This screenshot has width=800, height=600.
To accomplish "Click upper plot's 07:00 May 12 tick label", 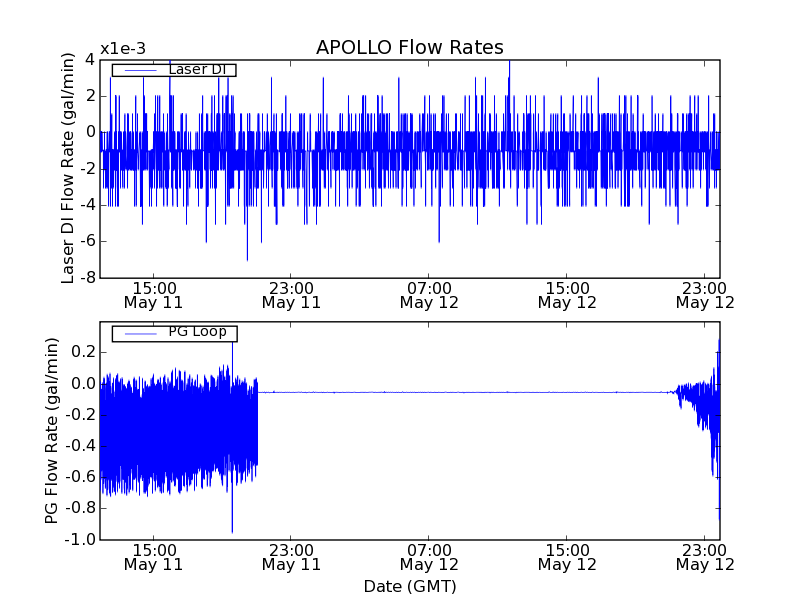I will click(x=429, y=294).
